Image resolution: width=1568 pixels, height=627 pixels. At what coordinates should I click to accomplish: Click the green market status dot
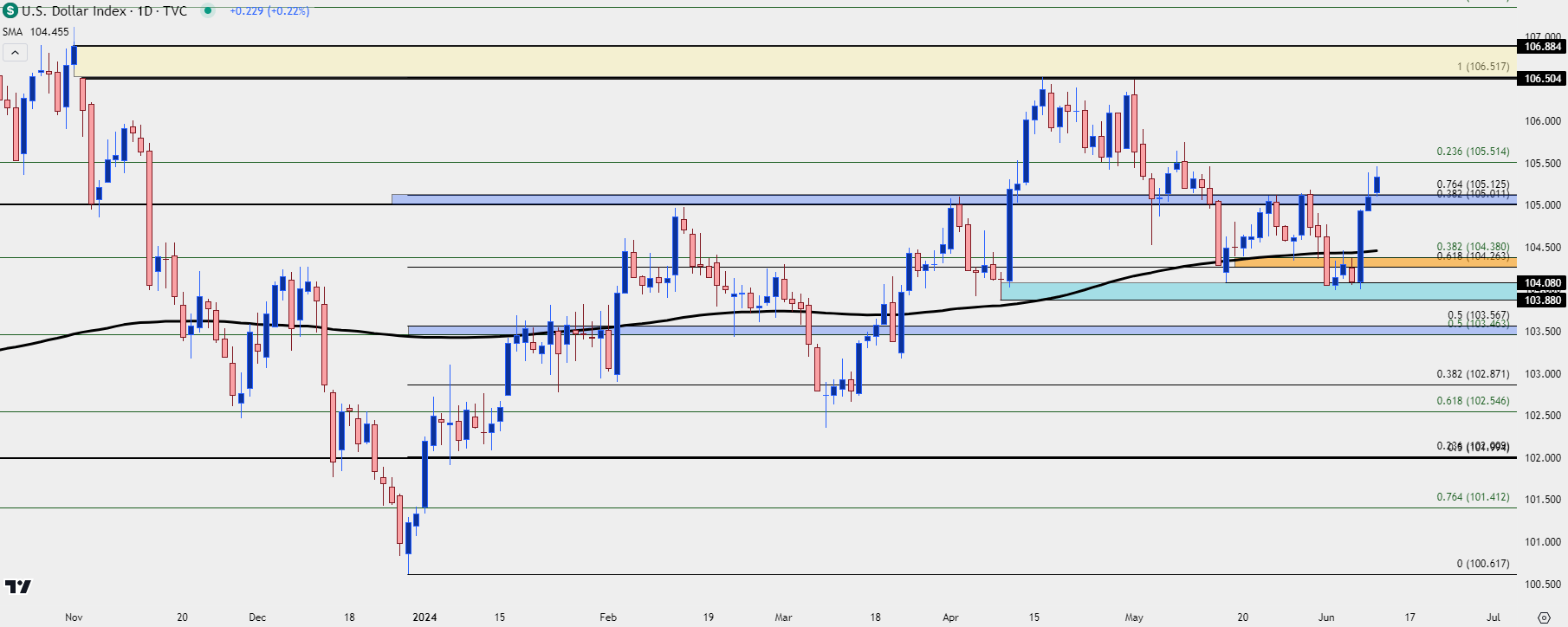[208, 11]
